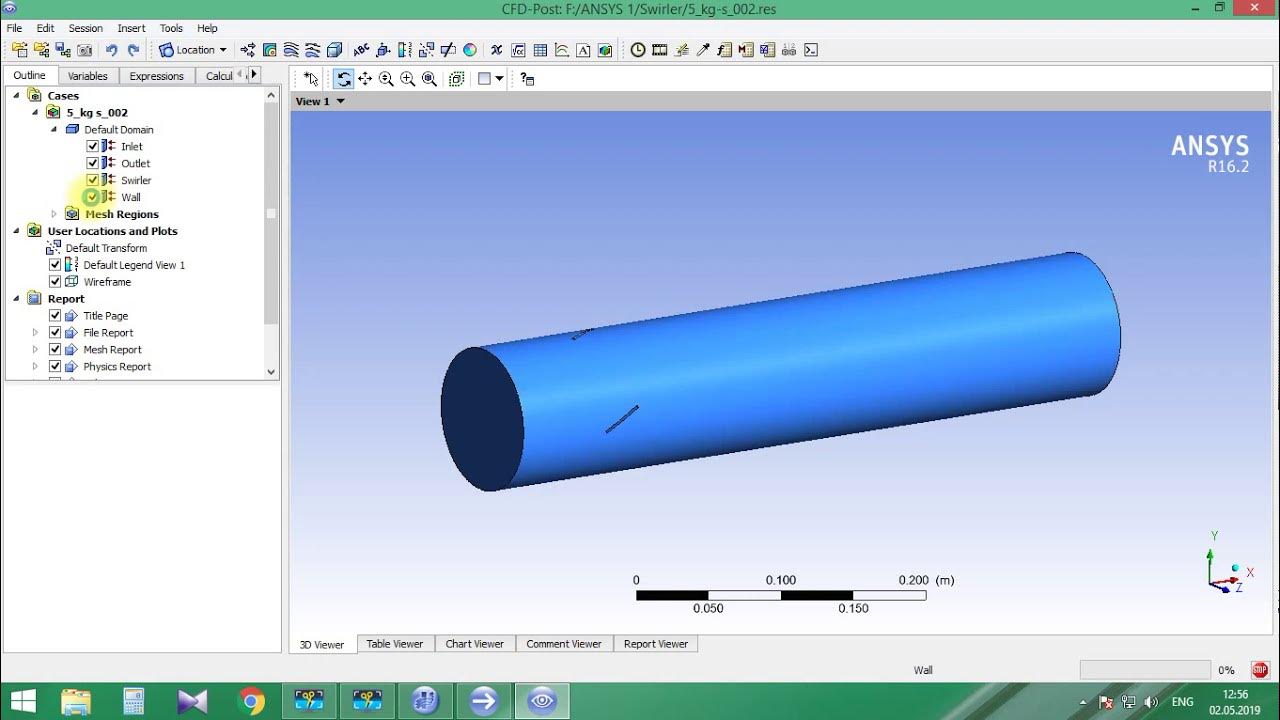Screen dimensions: 1280x720
Task: Open the Insert menu
Action: point(131,28)
